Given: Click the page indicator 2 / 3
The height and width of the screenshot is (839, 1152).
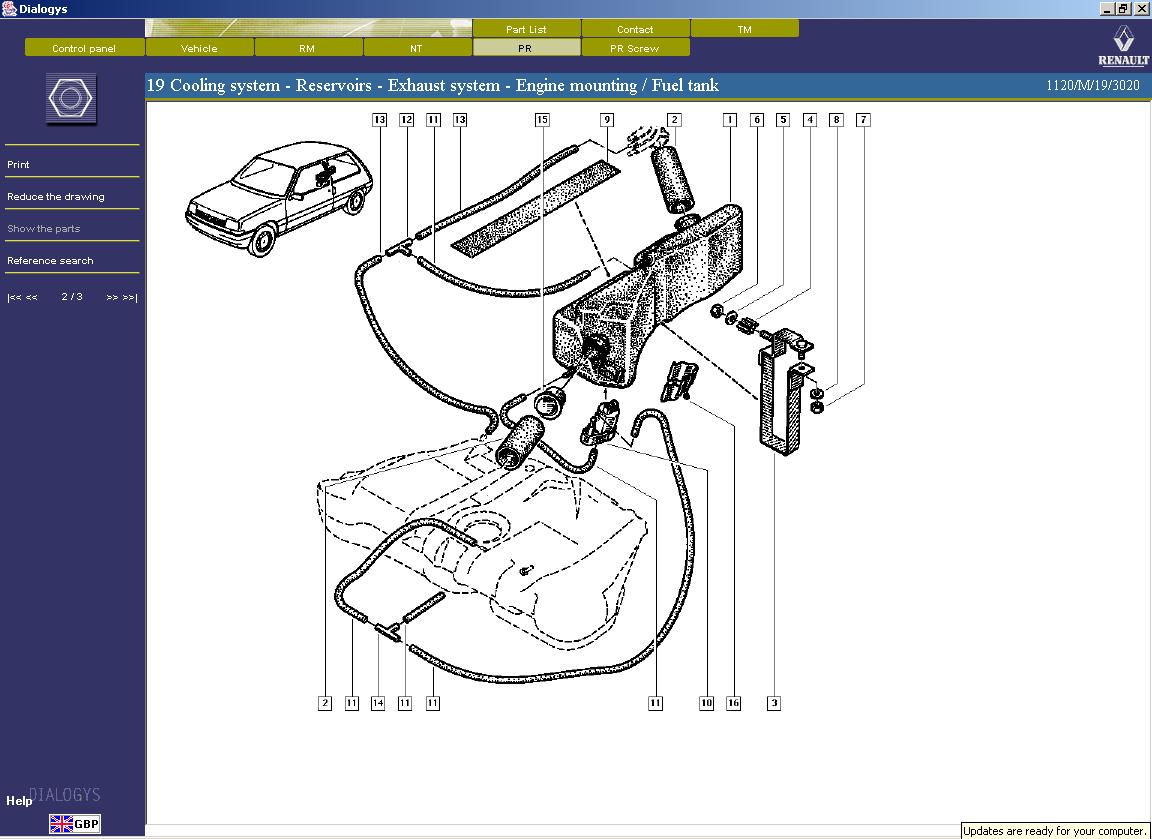Looking at the screenshot, I should coord(72,297).
